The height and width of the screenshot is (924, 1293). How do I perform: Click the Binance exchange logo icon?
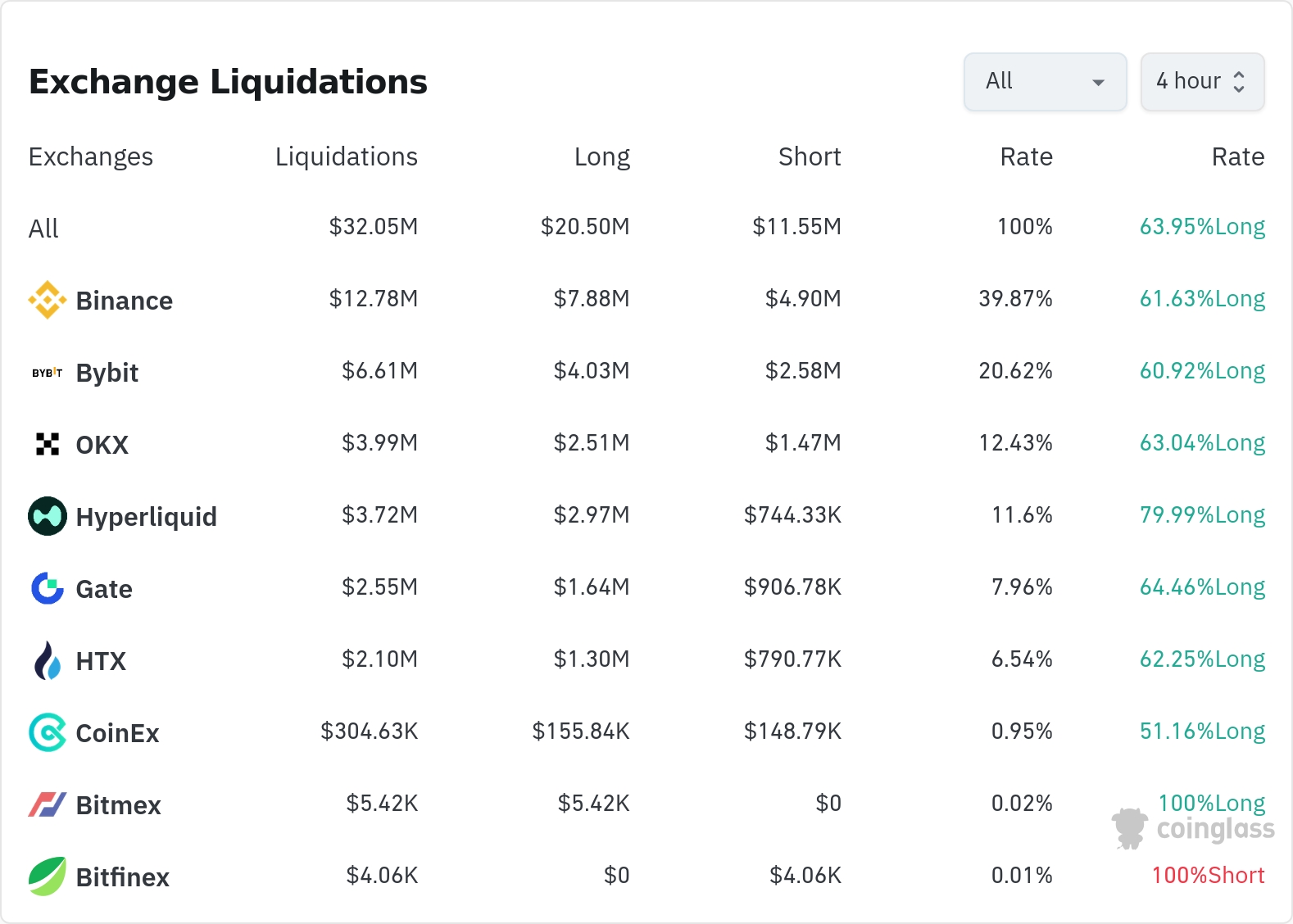point(48,300)
